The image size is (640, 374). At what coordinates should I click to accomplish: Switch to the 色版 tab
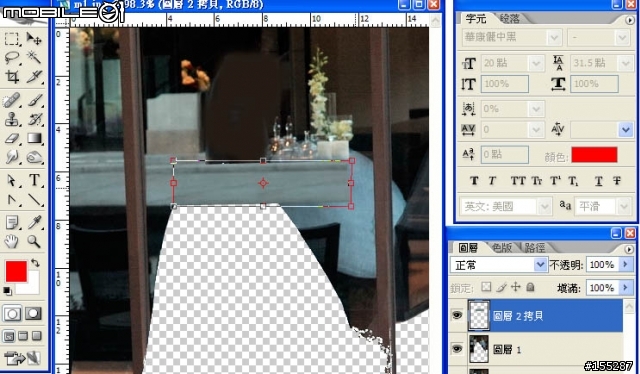coord(502,247)
